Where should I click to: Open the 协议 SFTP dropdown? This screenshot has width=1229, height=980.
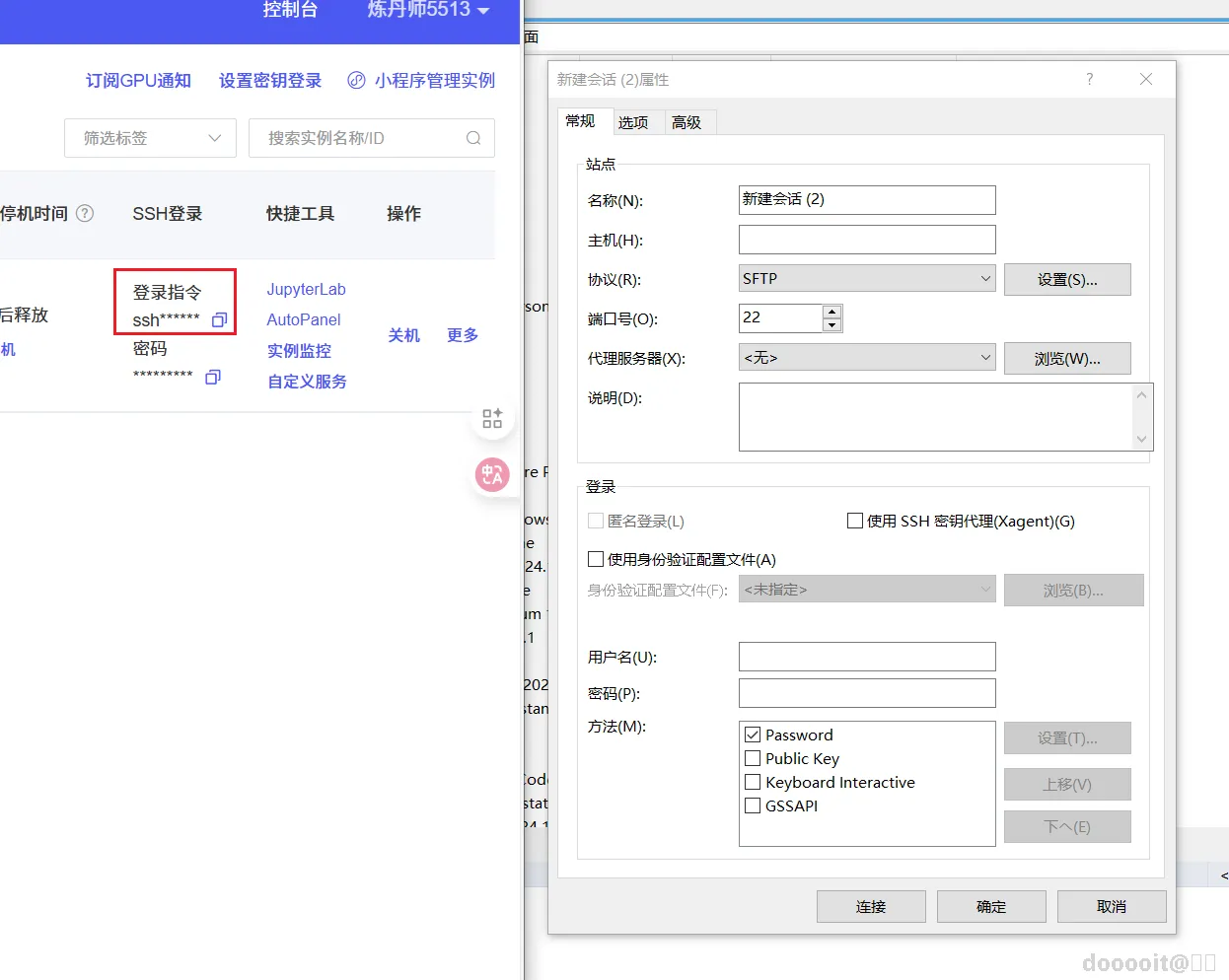tap(986, 279)
